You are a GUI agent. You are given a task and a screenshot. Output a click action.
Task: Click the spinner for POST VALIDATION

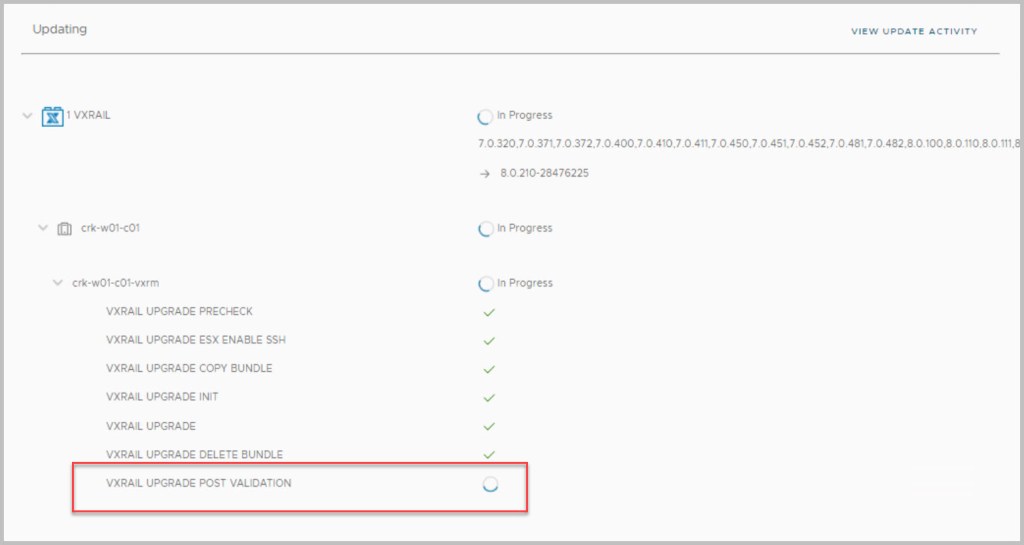point(490,484)
